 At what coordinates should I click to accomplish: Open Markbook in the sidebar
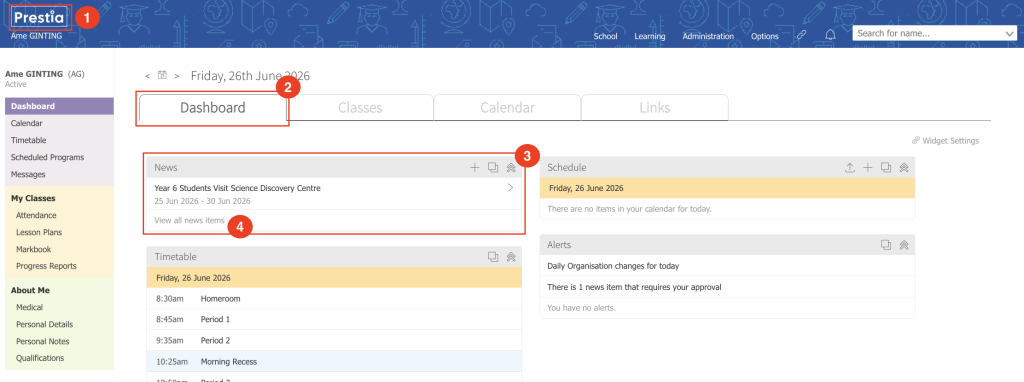pos(33,249)
